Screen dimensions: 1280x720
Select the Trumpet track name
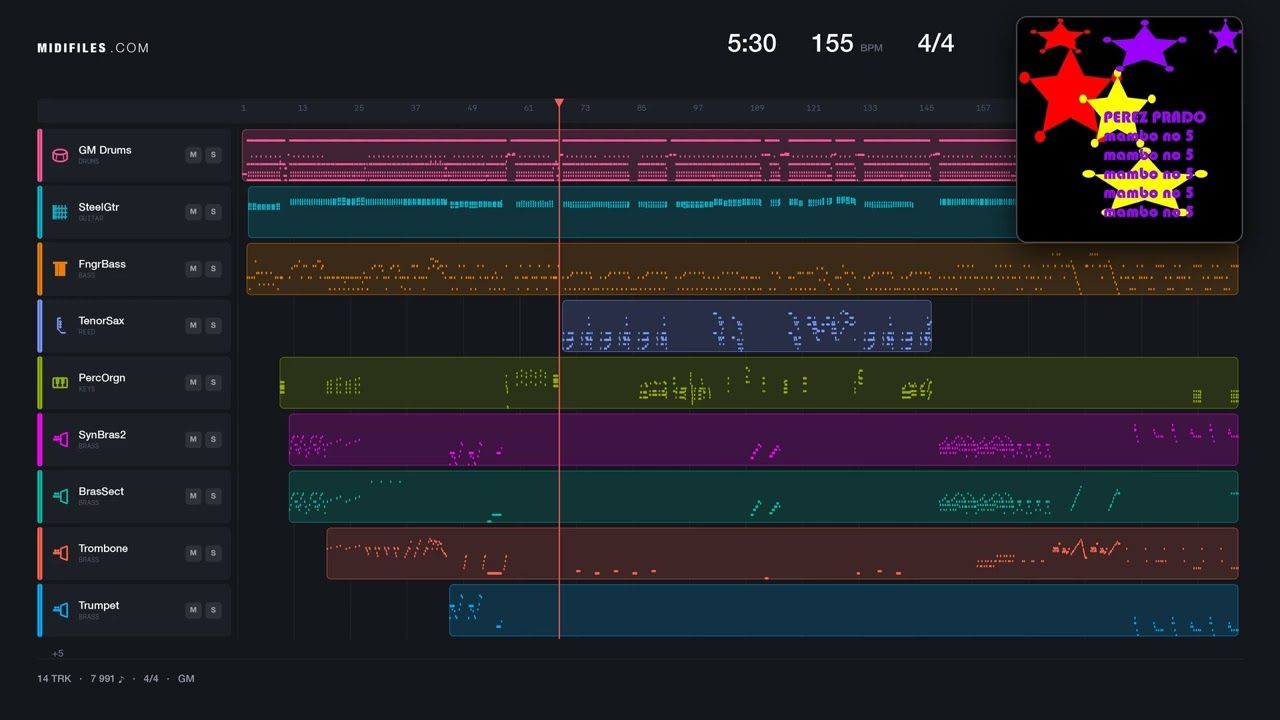99,606
